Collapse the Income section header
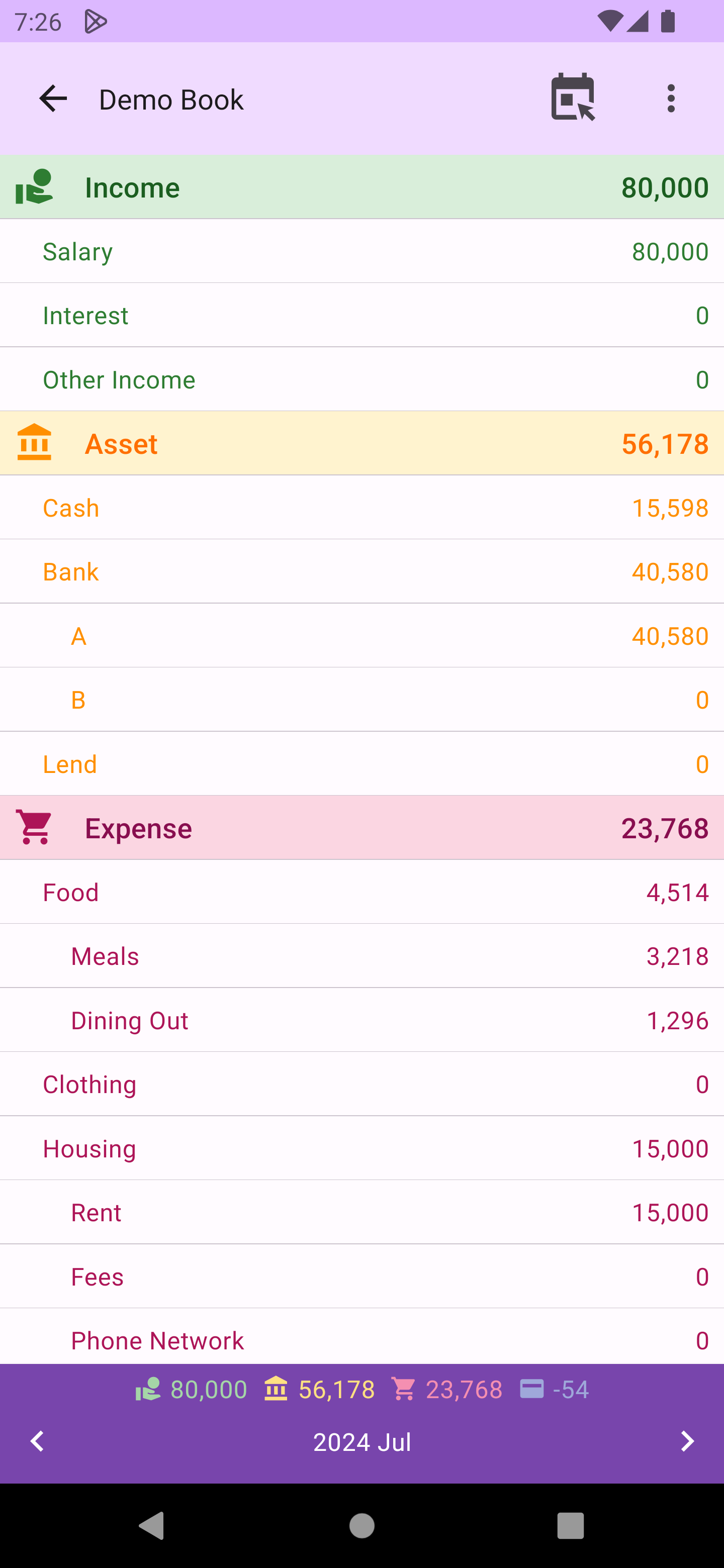Viewport: 724px width, 1568px height. click(361, 187)
